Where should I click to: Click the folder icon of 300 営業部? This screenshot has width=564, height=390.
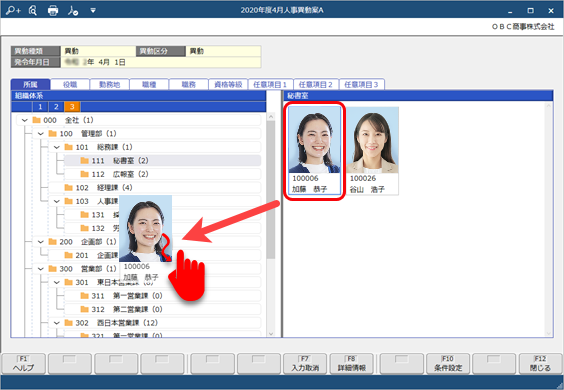[x=53, y=269]
